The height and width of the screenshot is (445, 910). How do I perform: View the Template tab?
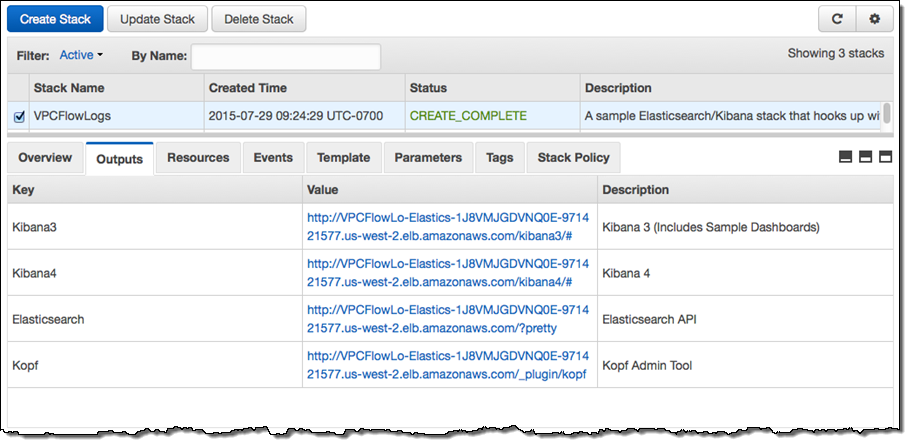coord(343,158)
